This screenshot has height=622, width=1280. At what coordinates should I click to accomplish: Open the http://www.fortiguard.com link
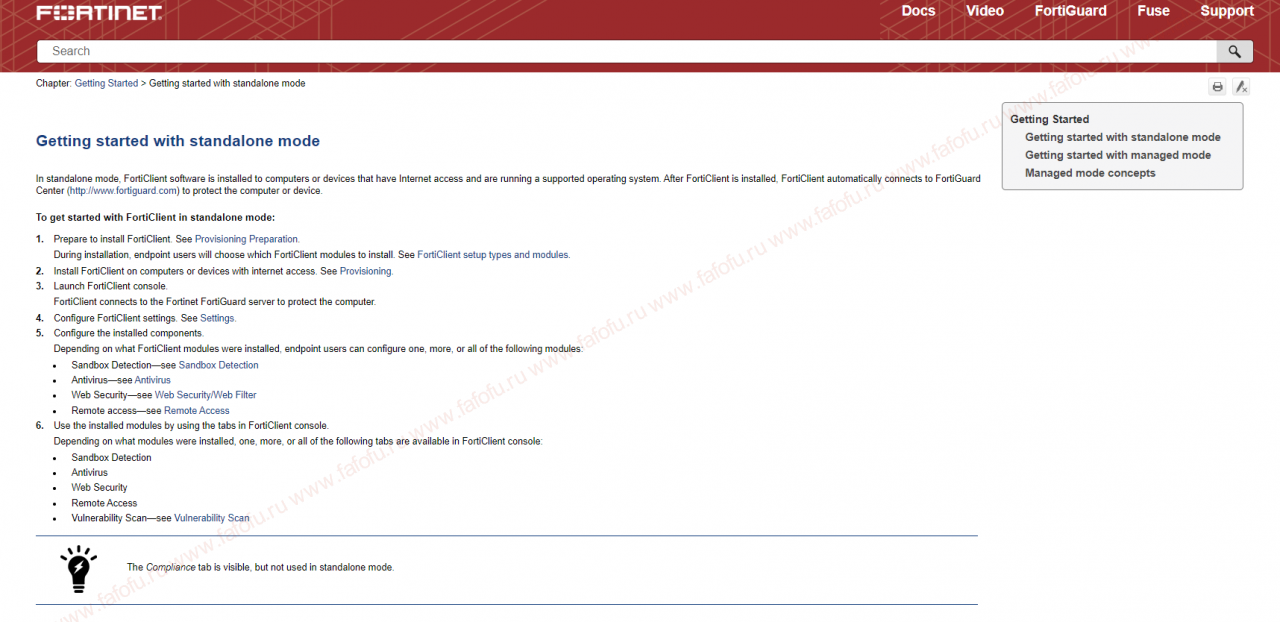click(x=122, y=190)
